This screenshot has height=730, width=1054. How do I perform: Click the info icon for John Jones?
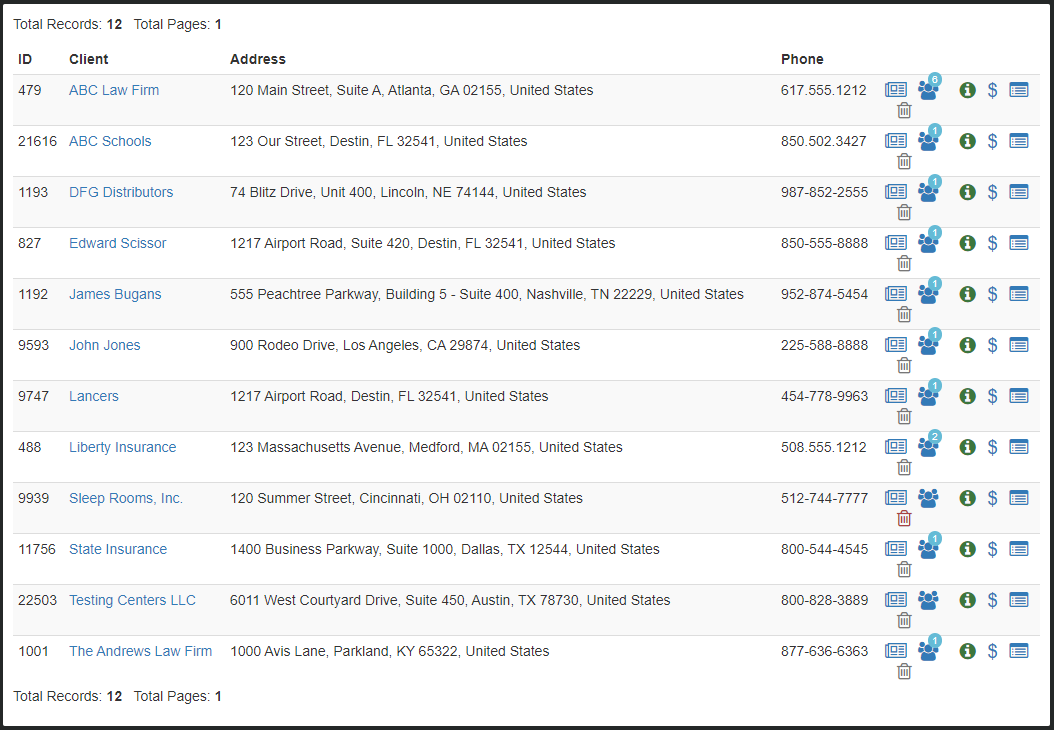point(967,346)
